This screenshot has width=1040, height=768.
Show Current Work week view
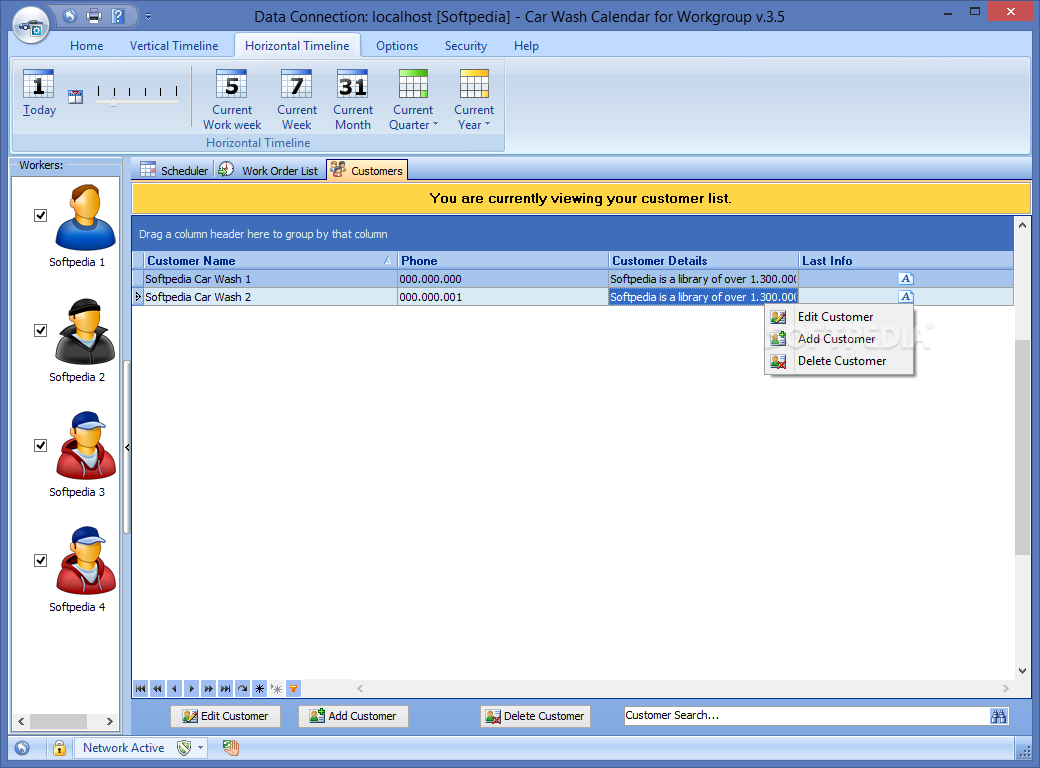tap(232, 99)
